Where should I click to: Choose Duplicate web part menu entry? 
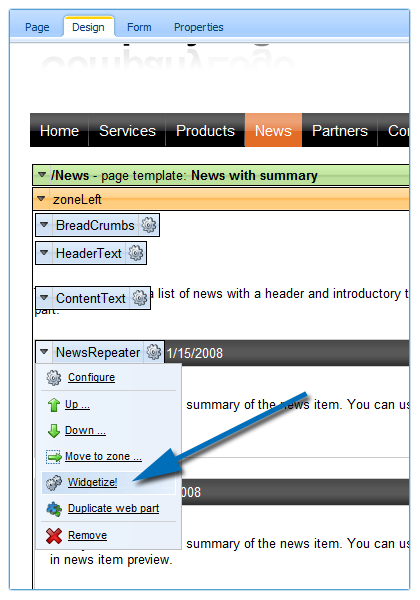(114, 509)
